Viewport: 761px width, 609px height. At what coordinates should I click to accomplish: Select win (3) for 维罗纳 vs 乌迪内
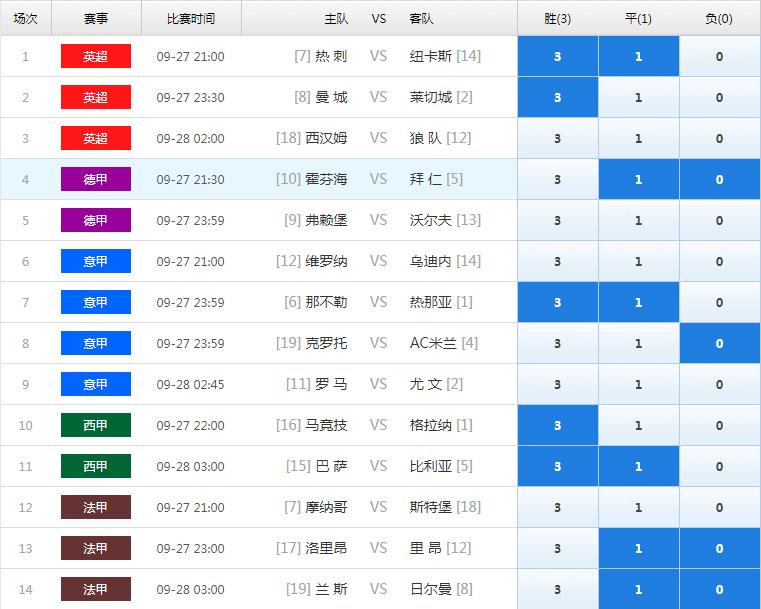tap(558, 262)
